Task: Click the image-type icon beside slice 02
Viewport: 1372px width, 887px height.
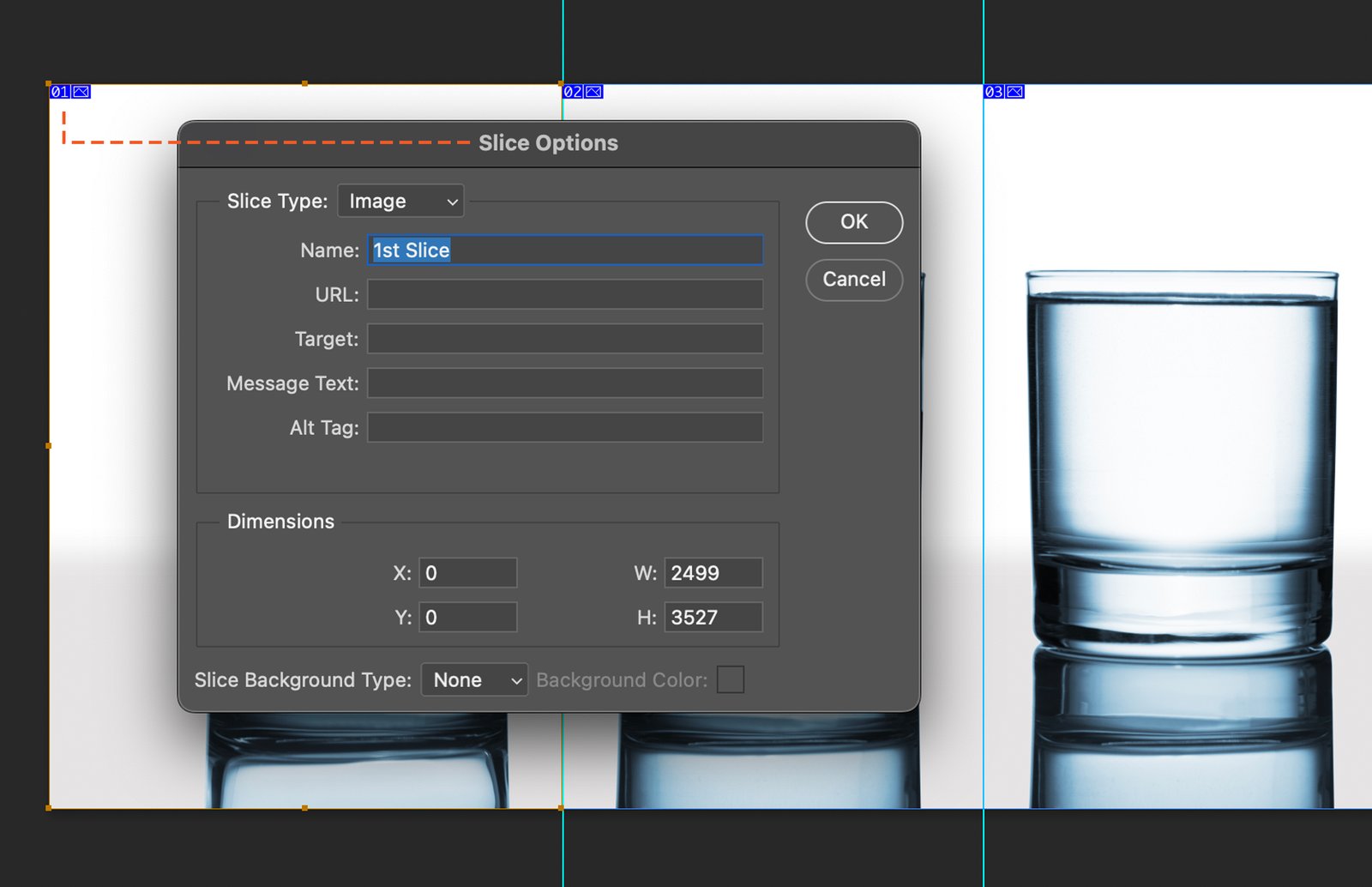Action: 593,92
